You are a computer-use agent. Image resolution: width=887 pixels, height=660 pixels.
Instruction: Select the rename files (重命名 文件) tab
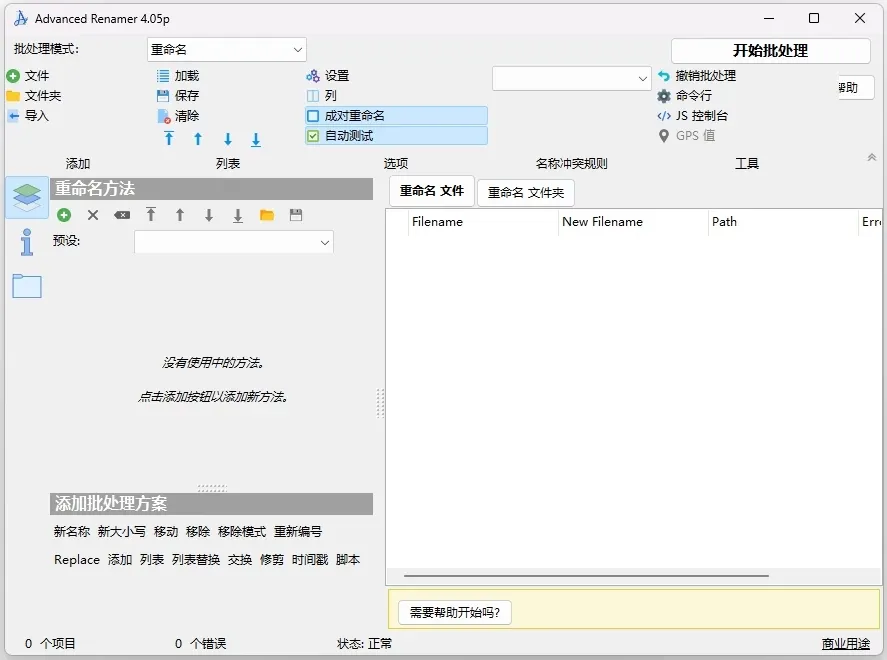(x=430, y=192)
